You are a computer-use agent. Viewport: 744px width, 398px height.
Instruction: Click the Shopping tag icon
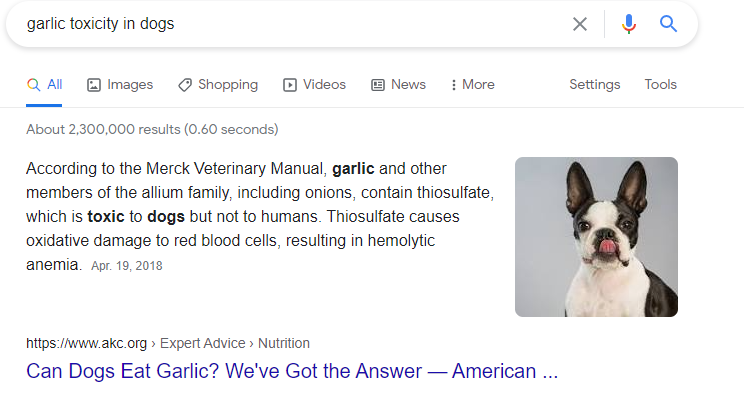[x=185, y=85]
